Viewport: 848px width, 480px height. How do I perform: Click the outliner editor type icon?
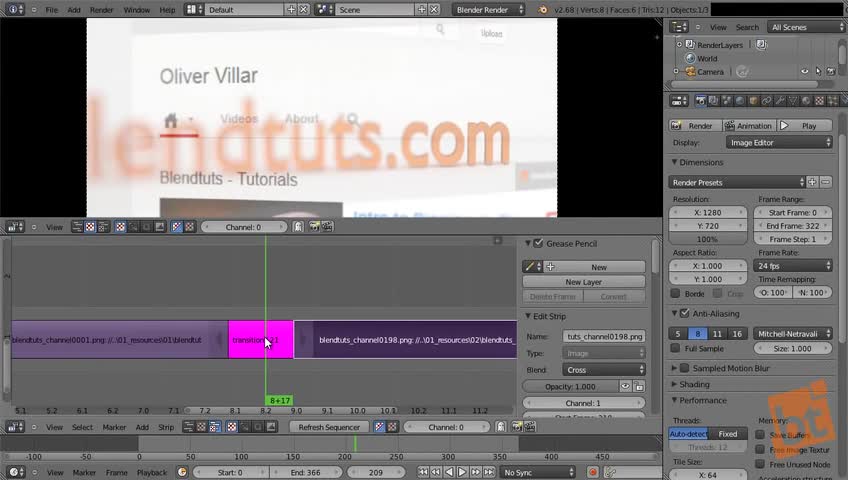[x=678, y=27]
